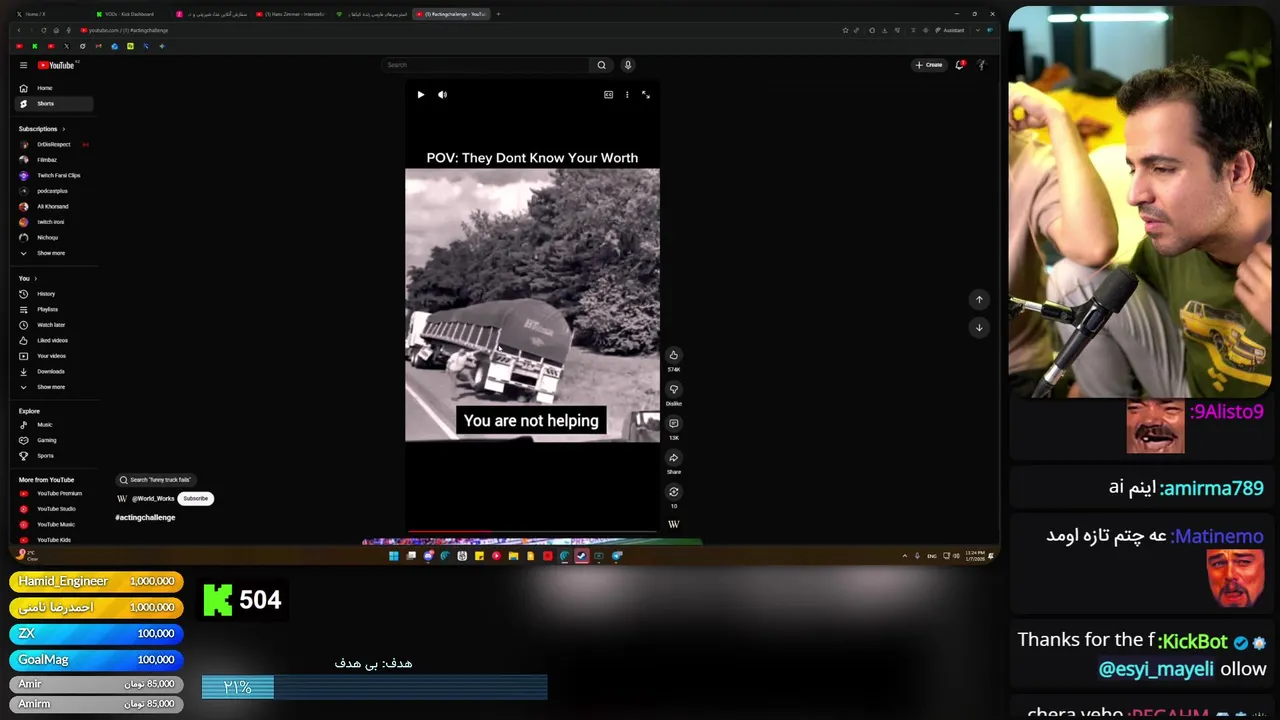Subscribe to @World_Works channel
This screenshot has width=1280, height=720.
(x=196, y=498)
